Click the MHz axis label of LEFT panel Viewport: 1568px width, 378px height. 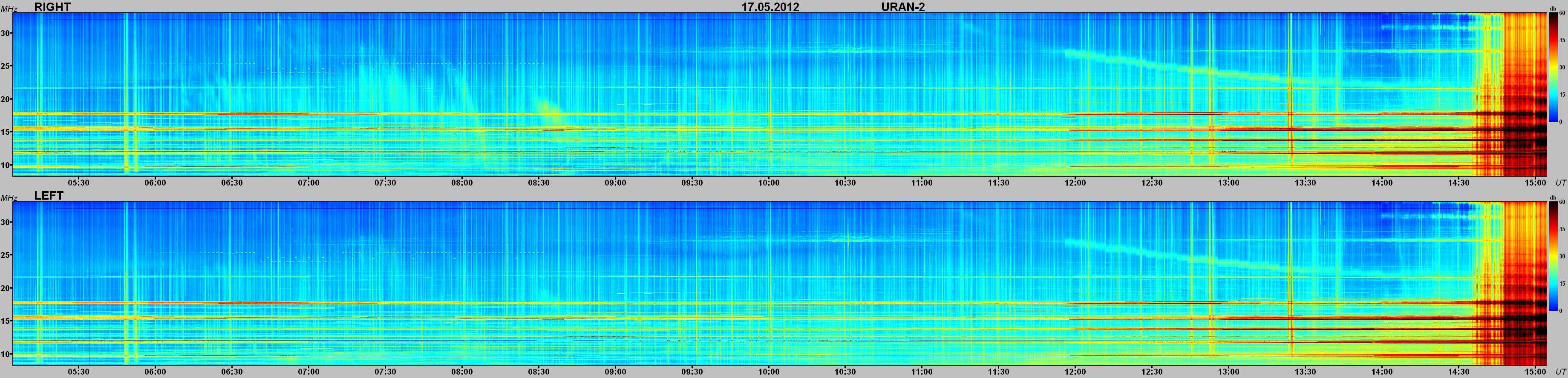click(9, 198)
